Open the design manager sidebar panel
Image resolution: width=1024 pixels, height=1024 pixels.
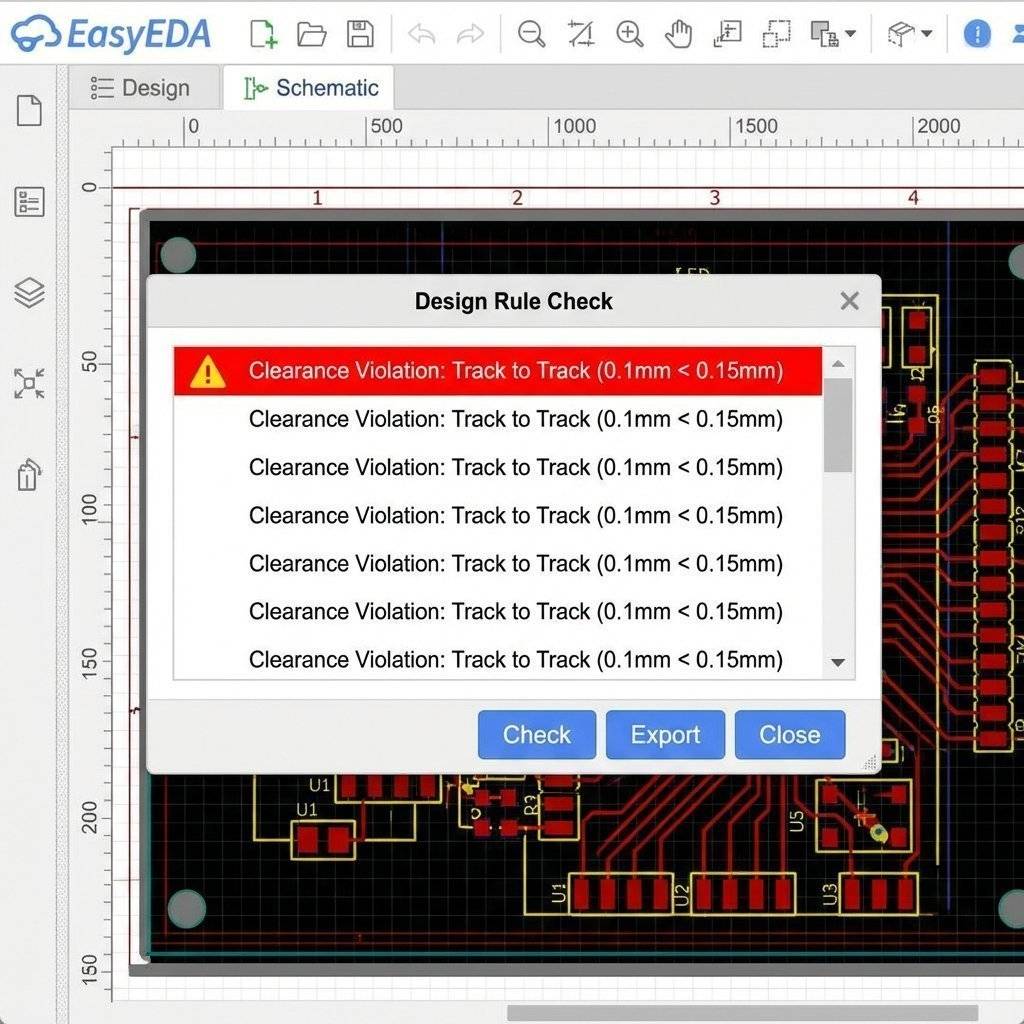29,200
